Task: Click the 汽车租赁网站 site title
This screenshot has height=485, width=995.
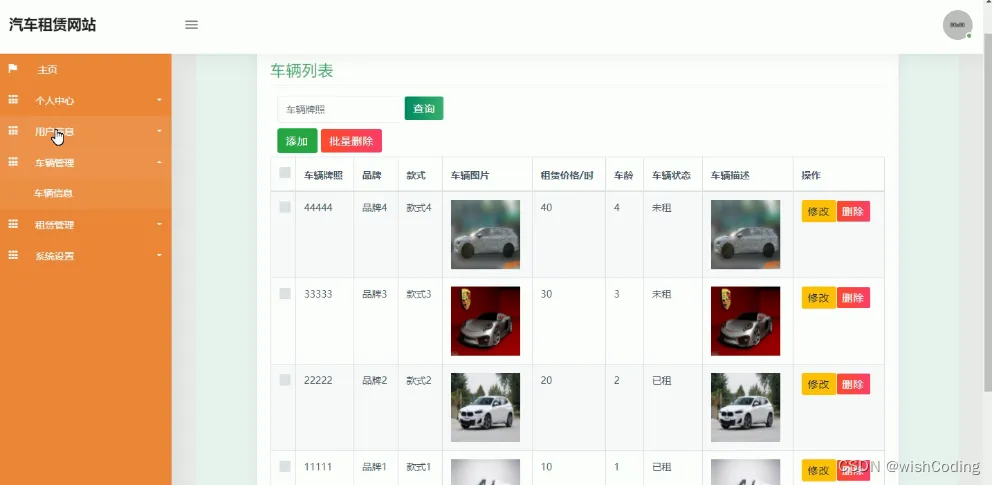Action: click(52, 25)
